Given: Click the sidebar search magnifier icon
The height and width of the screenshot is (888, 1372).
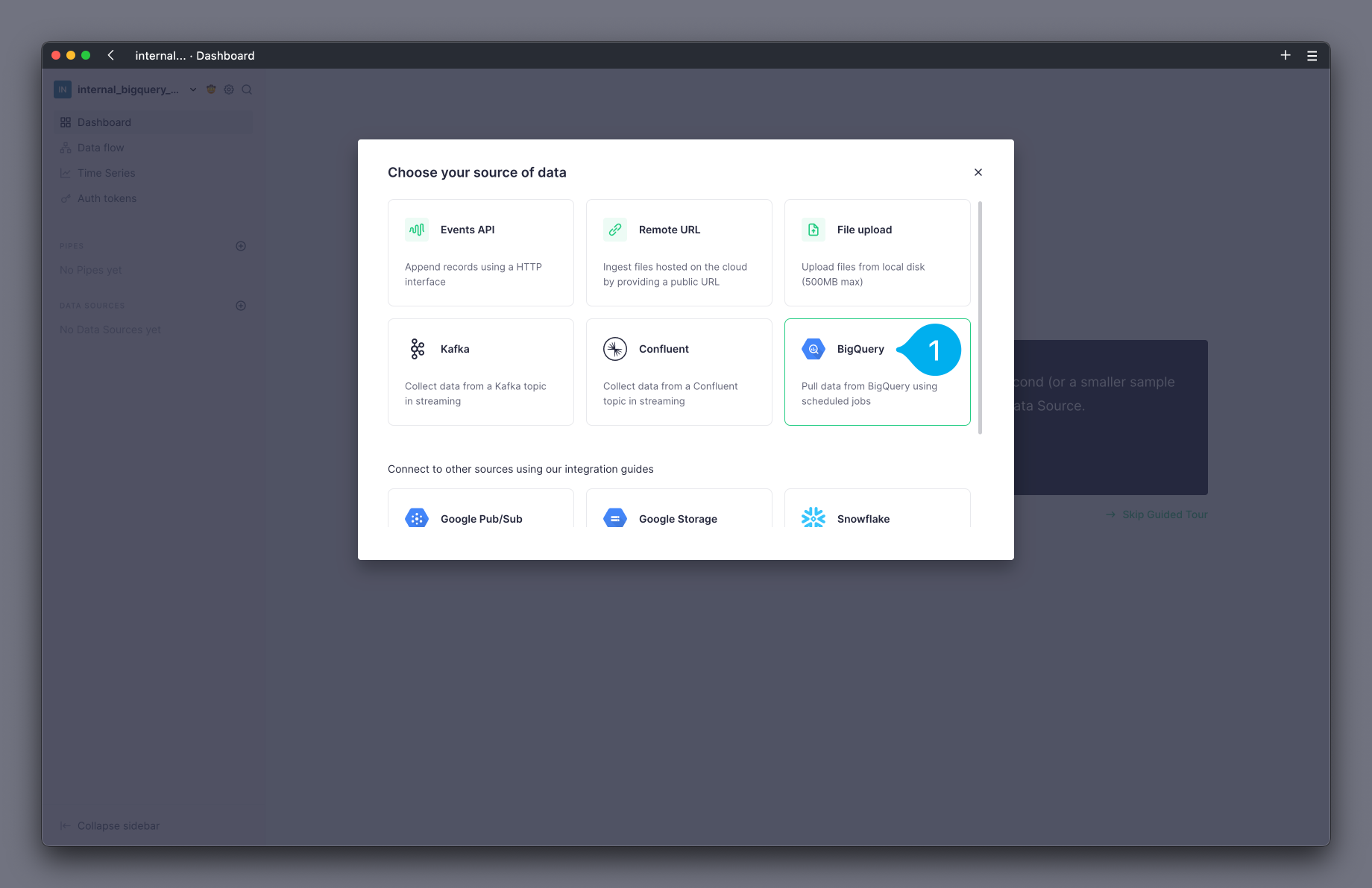Looking at the screenshot, I should pos(247,89).
